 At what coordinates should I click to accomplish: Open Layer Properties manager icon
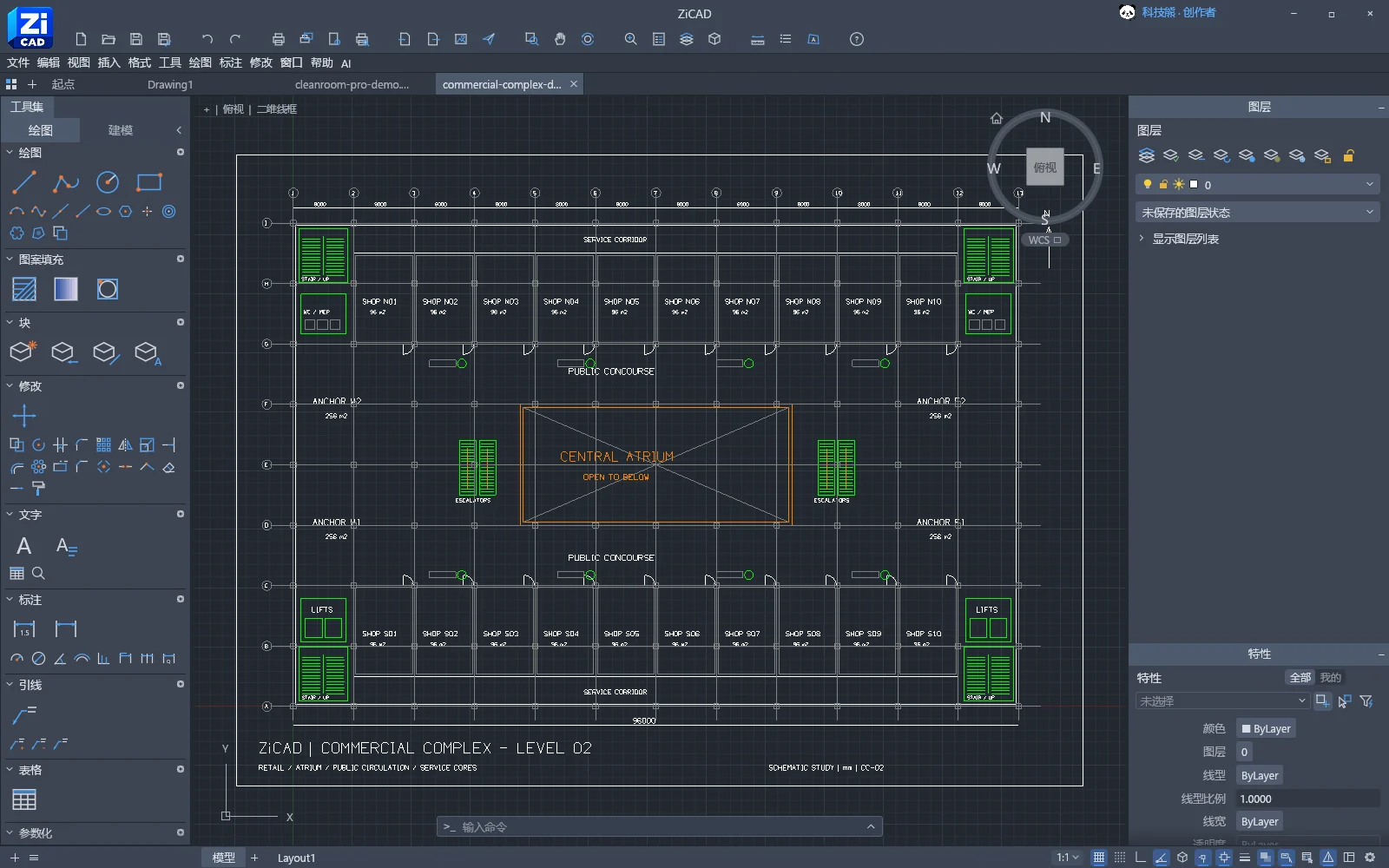click(x=1146, y=155)
